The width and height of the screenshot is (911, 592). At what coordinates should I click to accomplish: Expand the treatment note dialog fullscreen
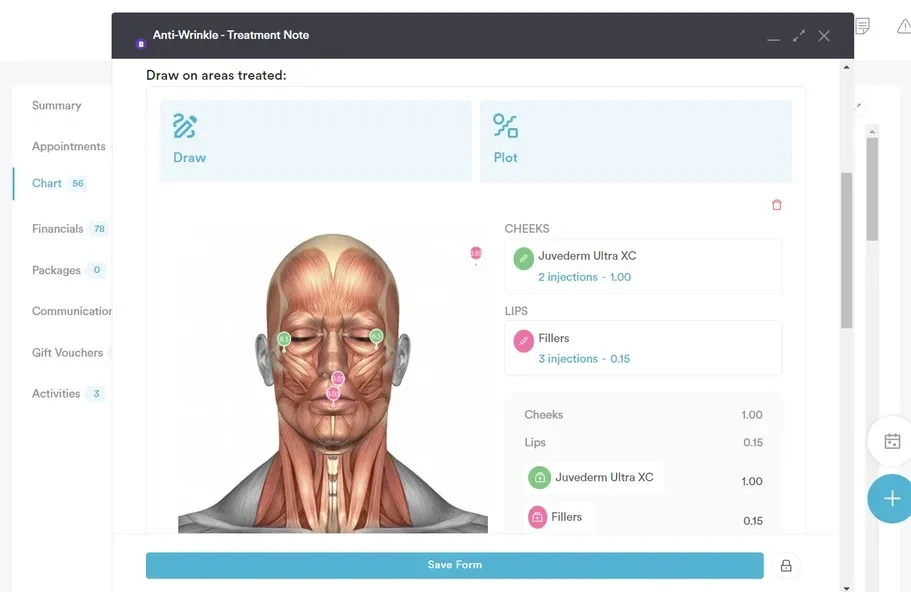[799, 36]
